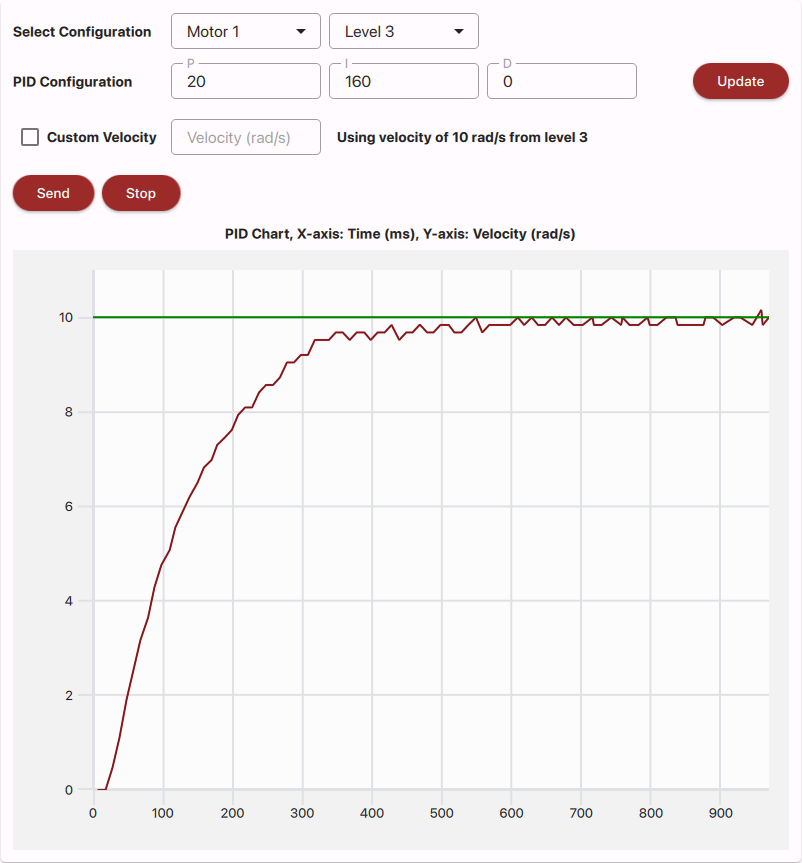Click the PID Chart title text

[401, 233]
